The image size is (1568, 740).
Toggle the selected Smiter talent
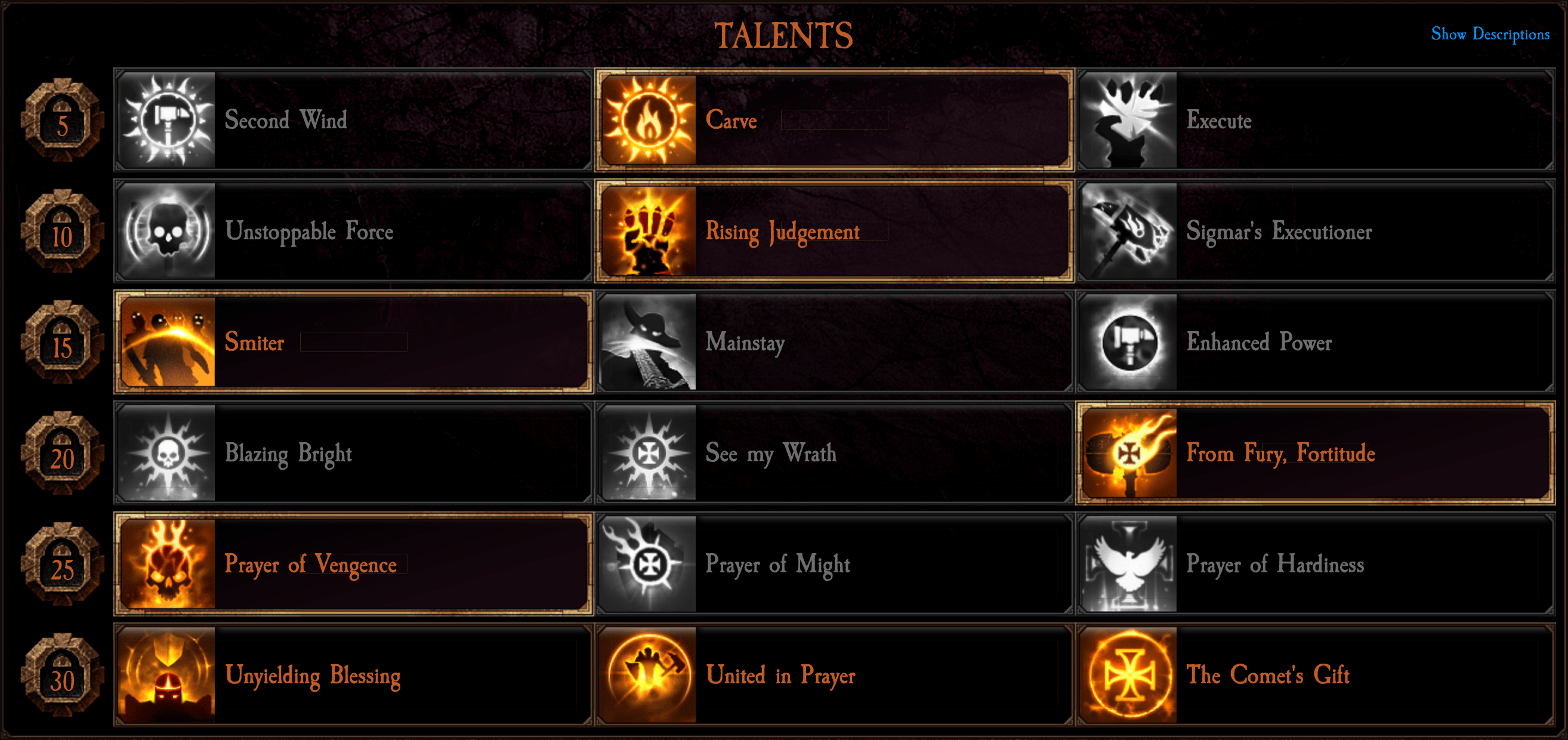354,343
